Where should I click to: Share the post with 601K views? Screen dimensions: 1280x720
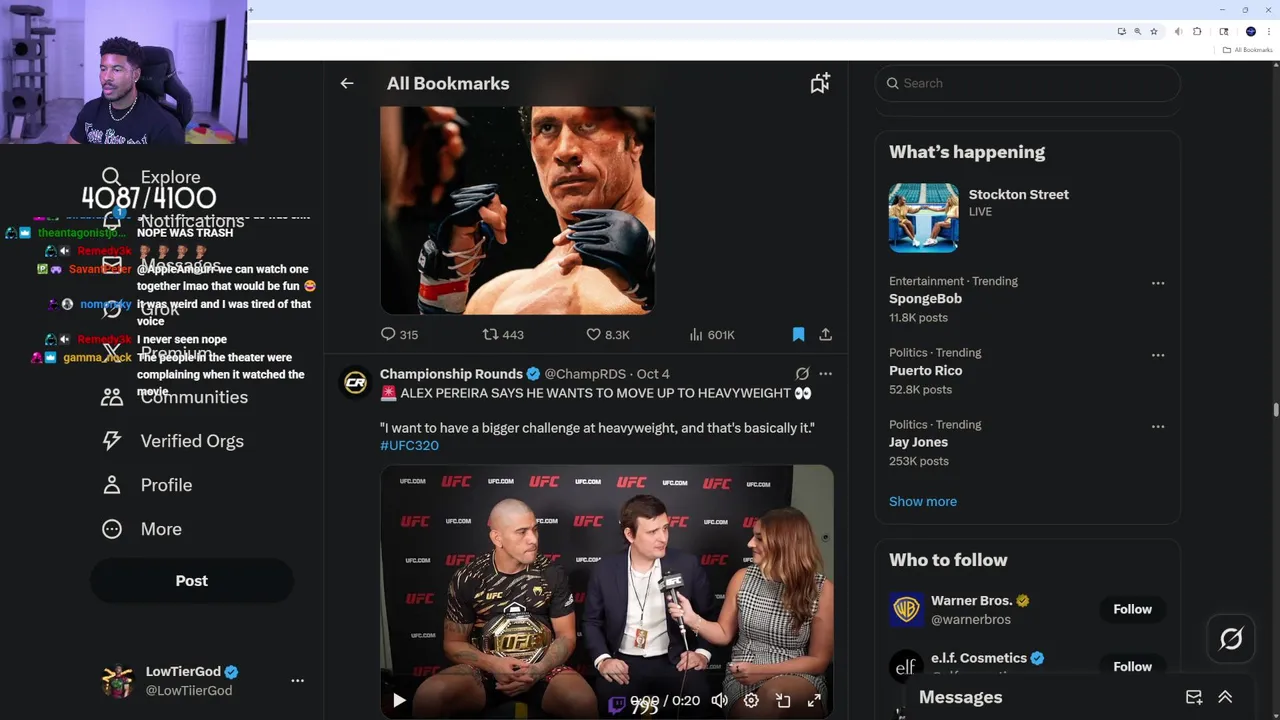(x=825, y=335)
